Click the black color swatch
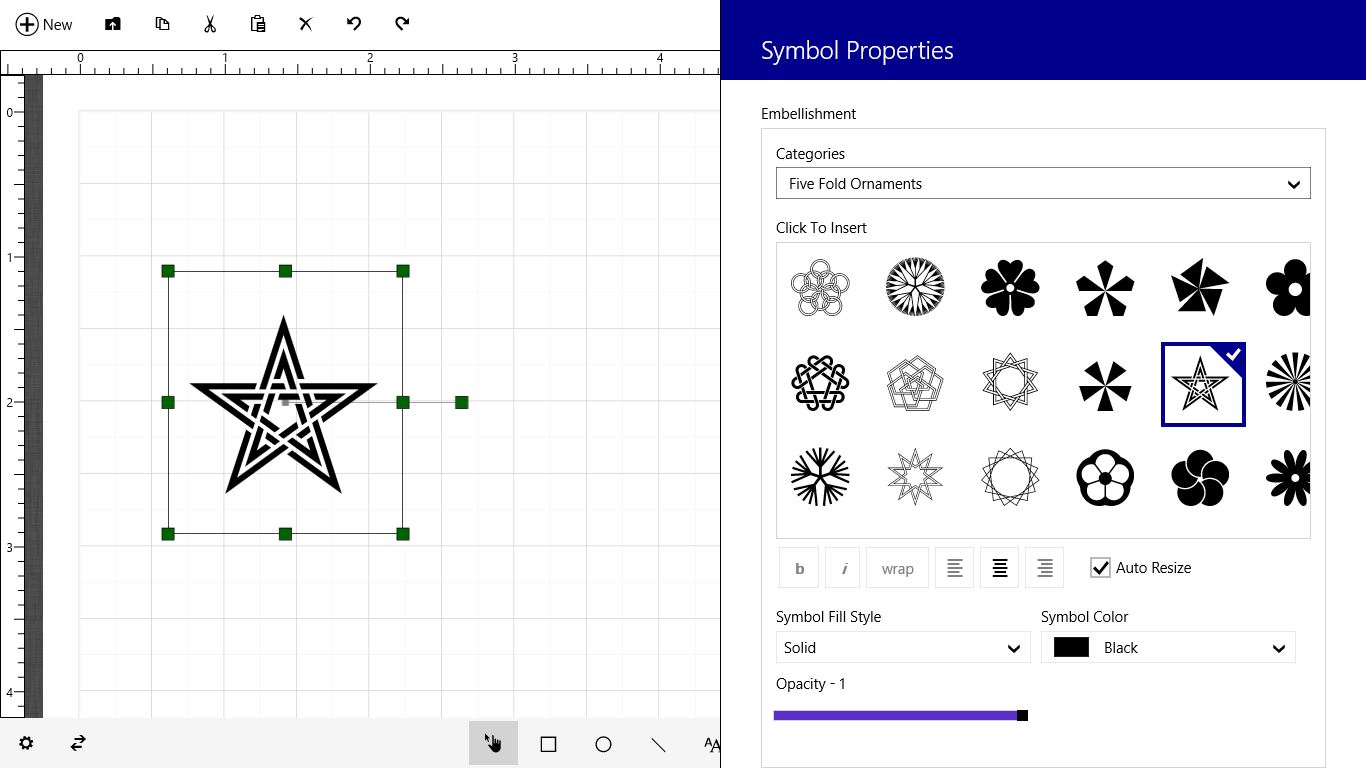Screen dimensions: 1366x768 tap(1071, 648)
